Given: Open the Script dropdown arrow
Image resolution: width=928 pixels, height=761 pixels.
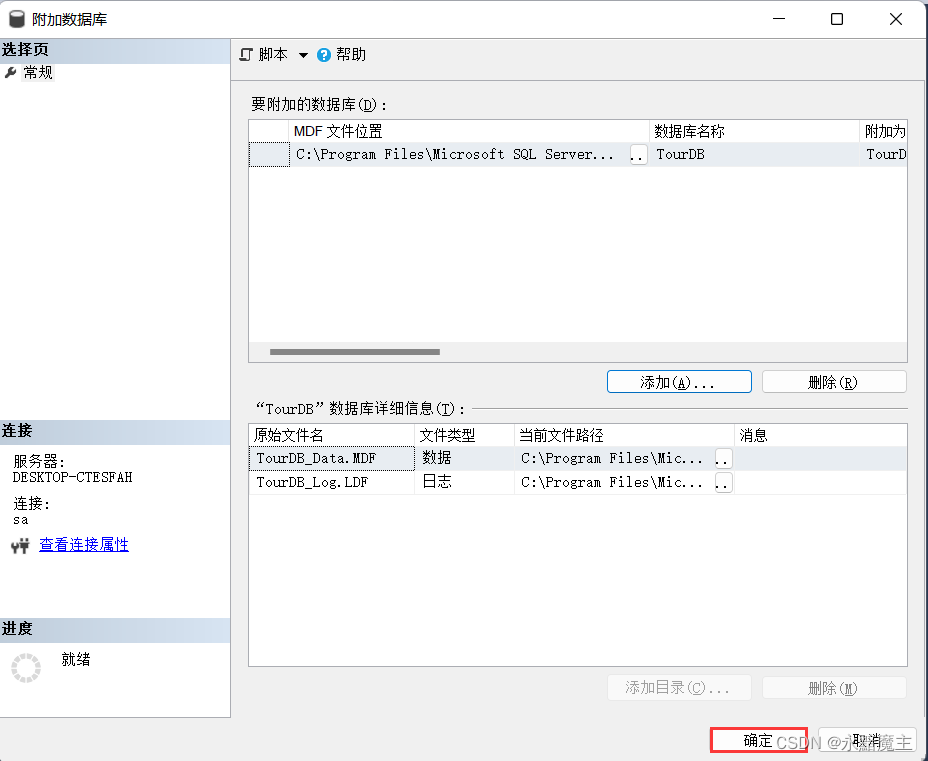Looking at the screenshot, I should pyautogui.click(x=303, y=55).
